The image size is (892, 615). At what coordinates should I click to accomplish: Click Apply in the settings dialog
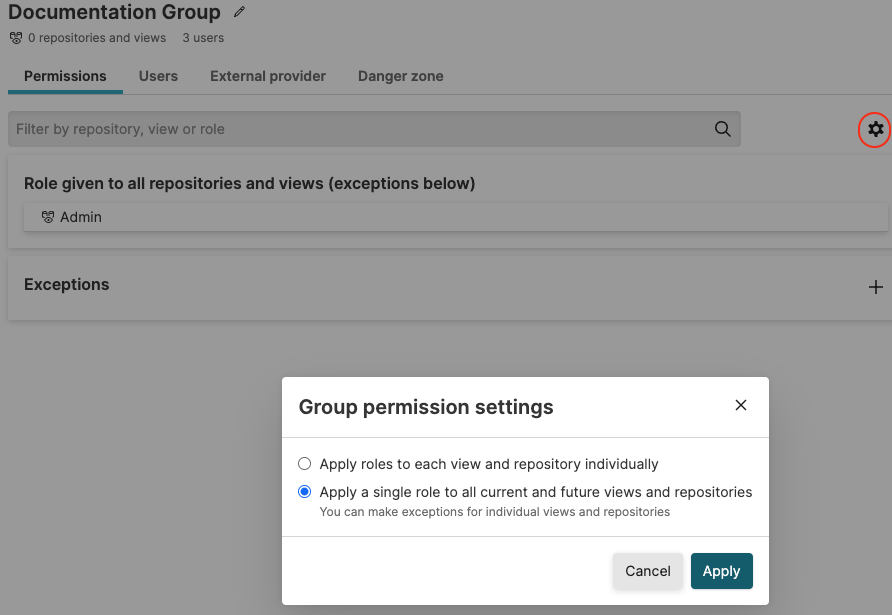pyautogui.click(x=721, y=571)
